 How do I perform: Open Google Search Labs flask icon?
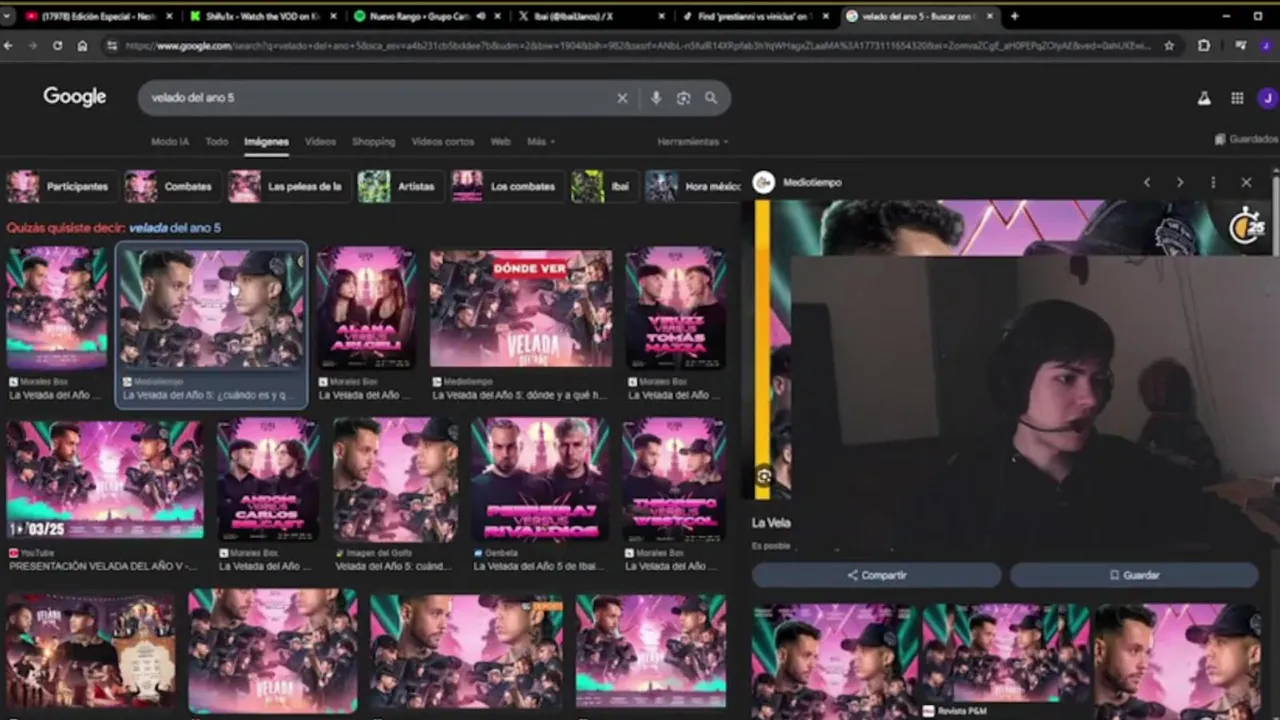coord(1204,98)
